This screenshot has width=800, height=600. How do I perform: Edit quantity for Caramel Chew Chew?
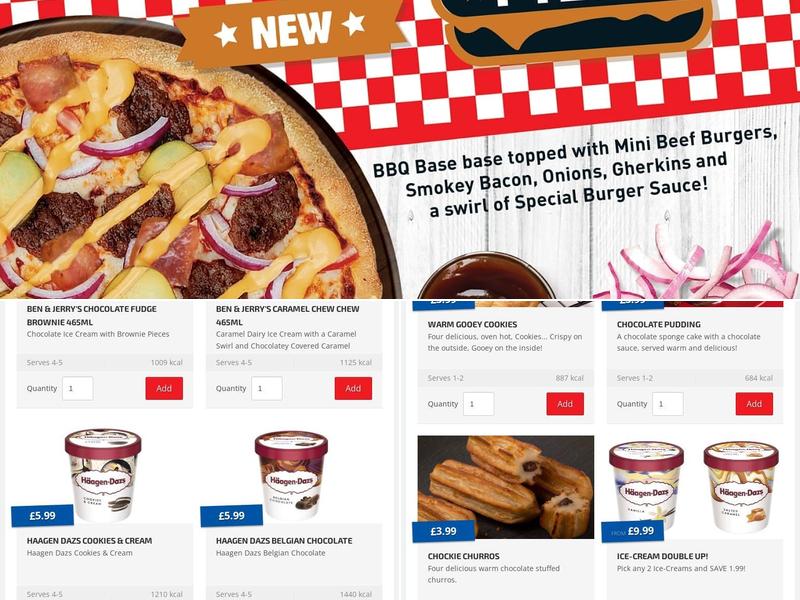267,388
